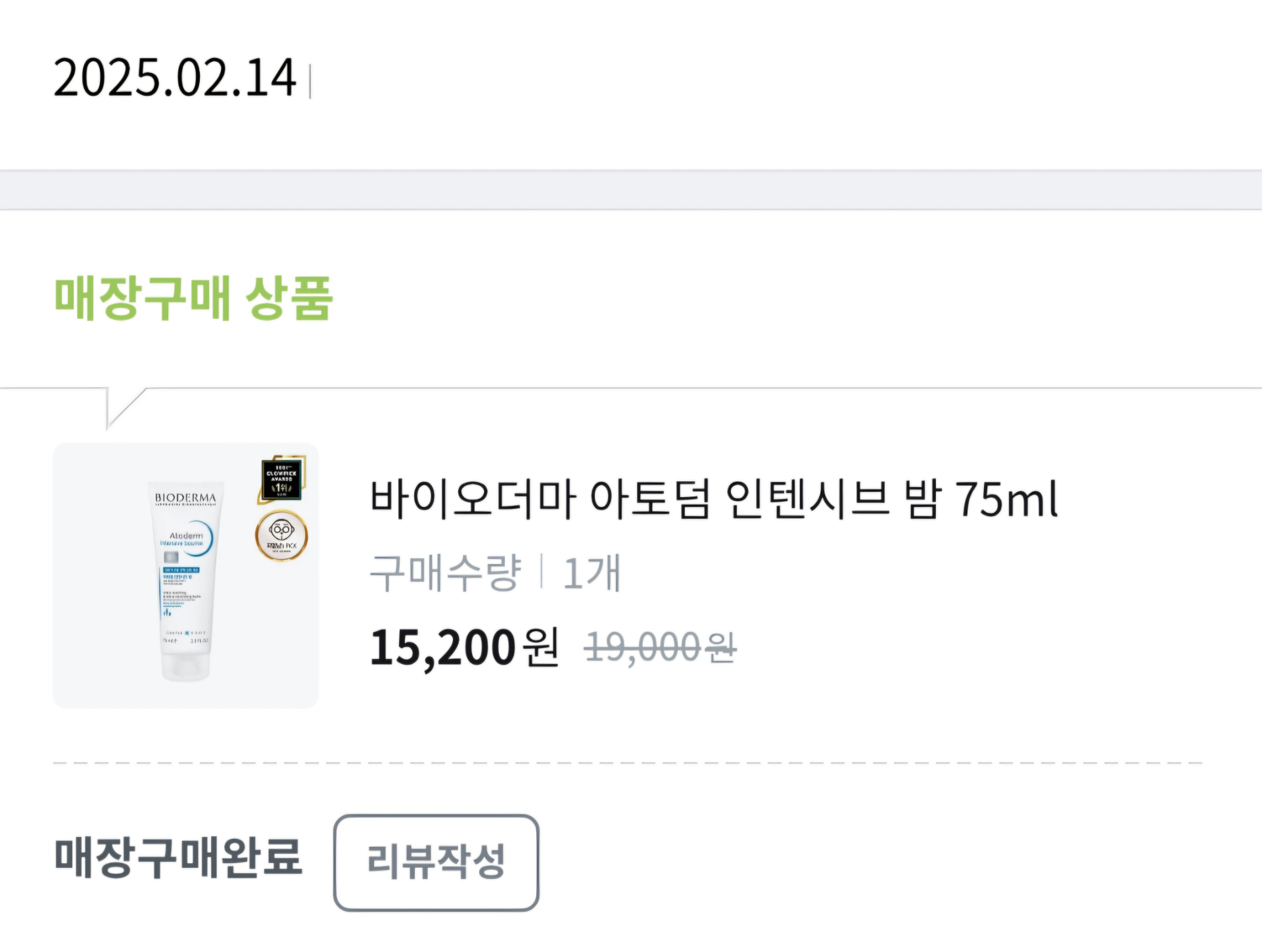This screenshot has width=1262, height=952.
Task: Click the speech bubble pointer notch
Action: [x=123, y=404]
